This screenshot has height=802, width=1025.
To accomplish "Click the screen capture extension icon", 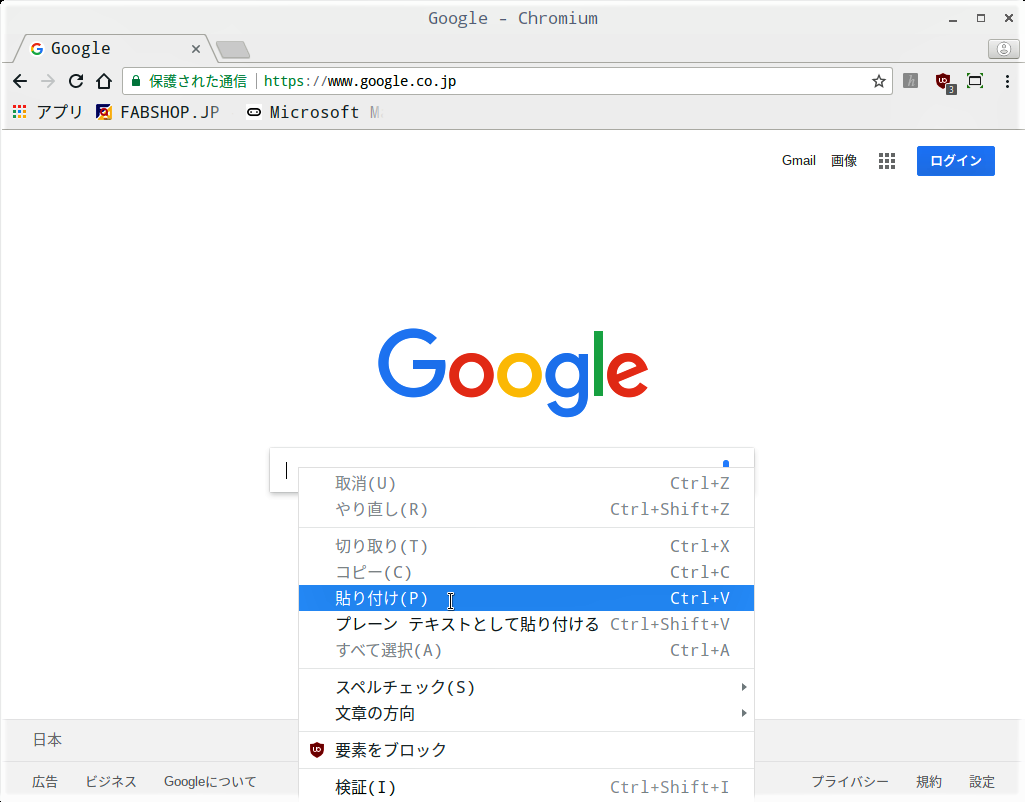I will [975, 81].
